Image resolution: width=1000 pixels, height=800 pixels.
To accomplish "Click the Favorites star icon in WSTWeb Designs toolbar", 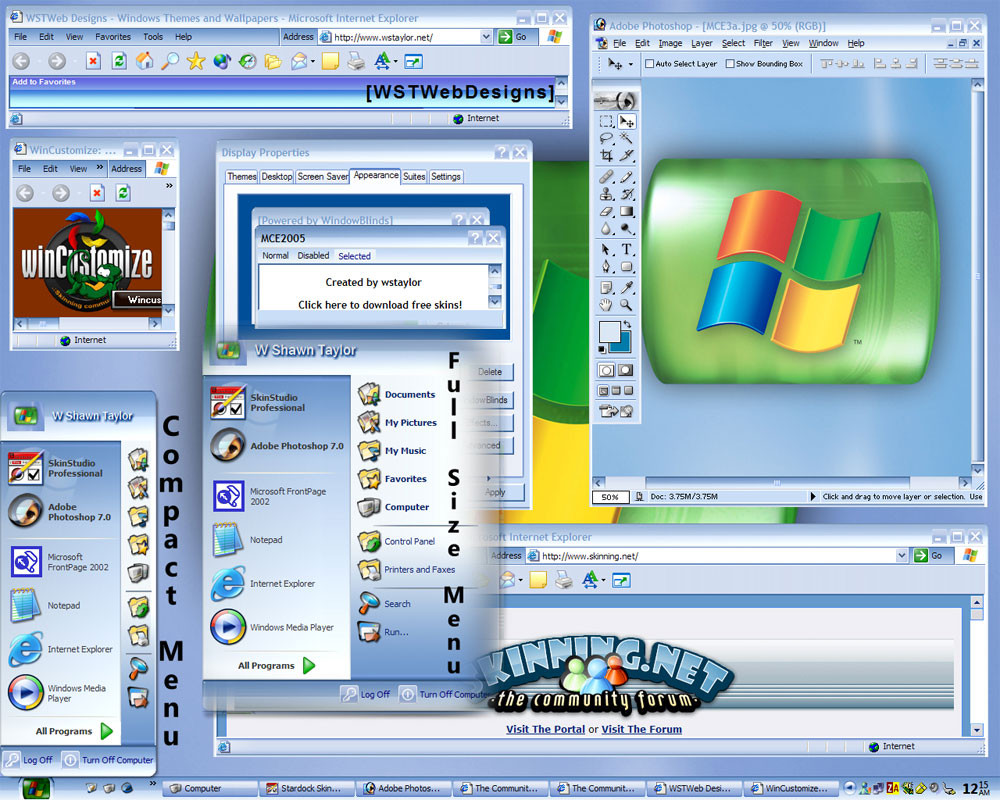I will [x=196, y=61].
